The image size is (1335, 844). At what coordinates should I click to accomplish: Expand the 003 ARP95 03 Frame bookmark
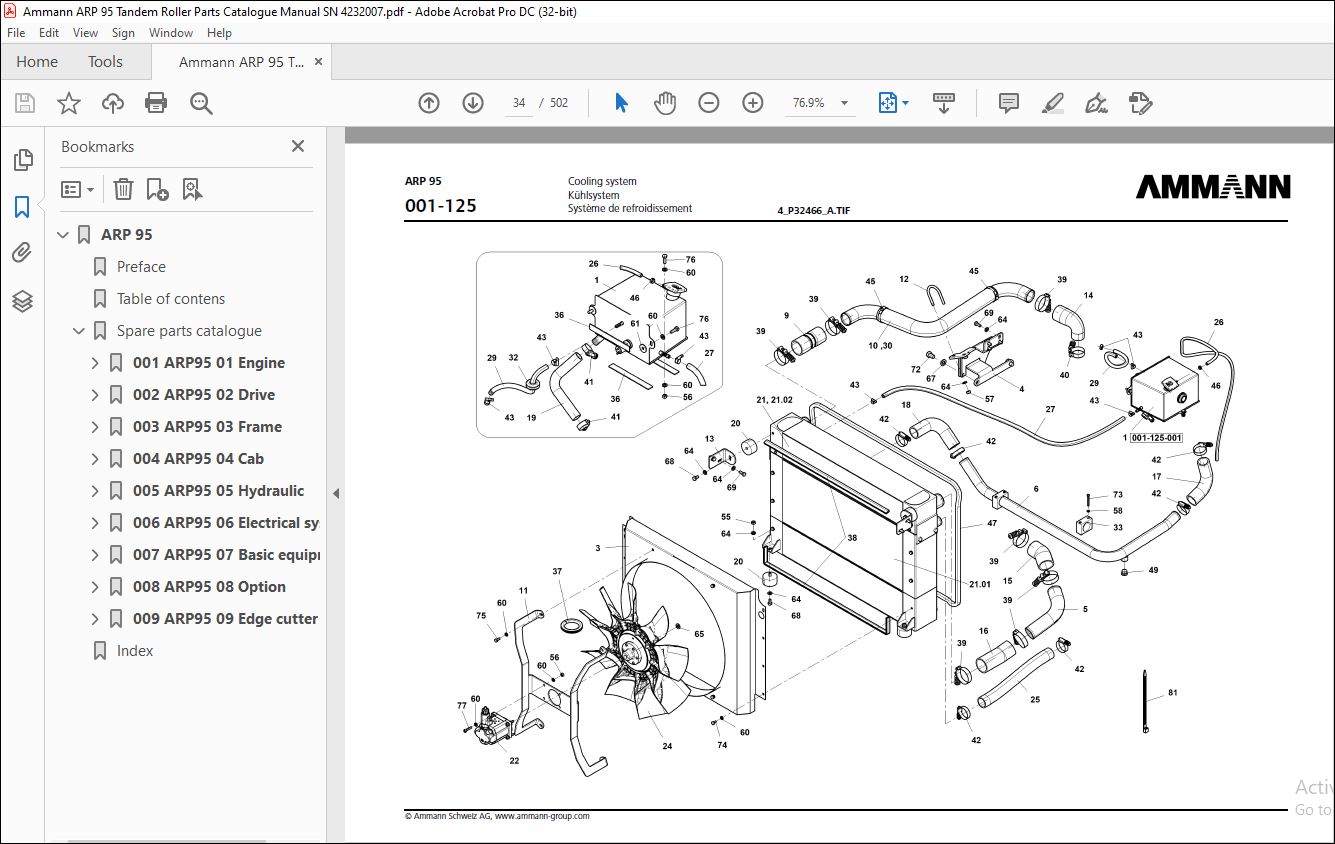point(95,427)
